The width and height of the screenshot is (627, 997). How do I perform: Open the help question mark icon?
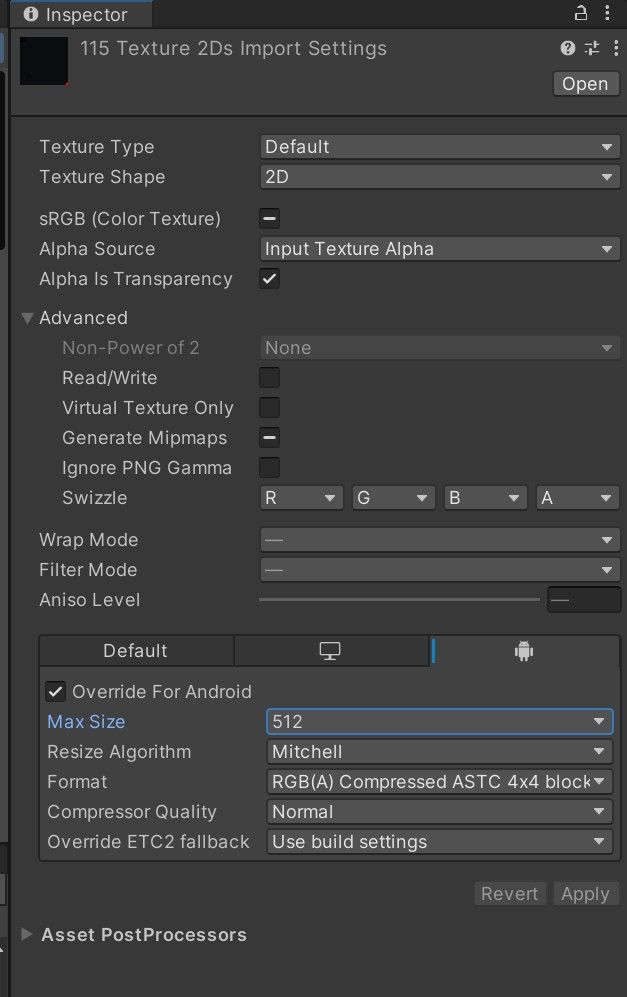click(568, 48)
